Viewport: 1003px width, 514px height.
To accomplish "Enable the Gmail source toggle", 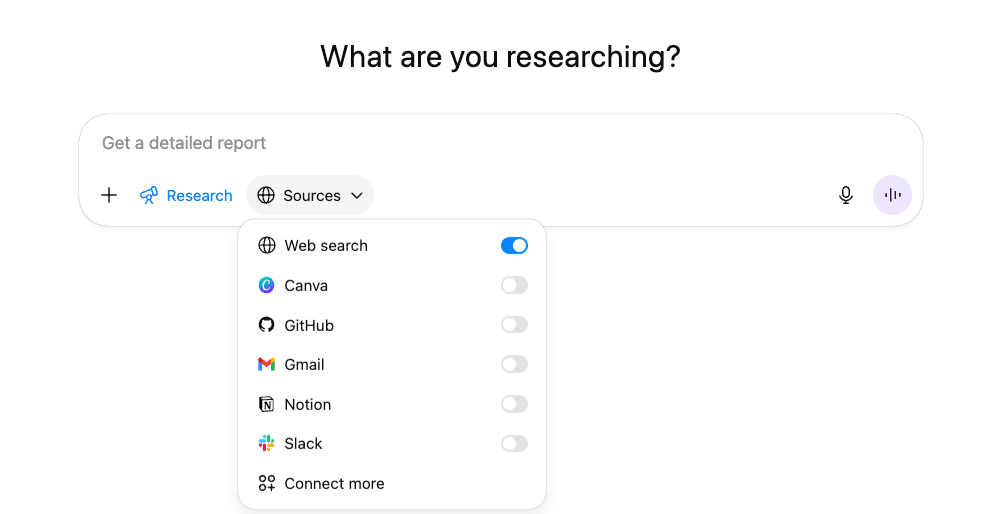I will coord(514,364).
